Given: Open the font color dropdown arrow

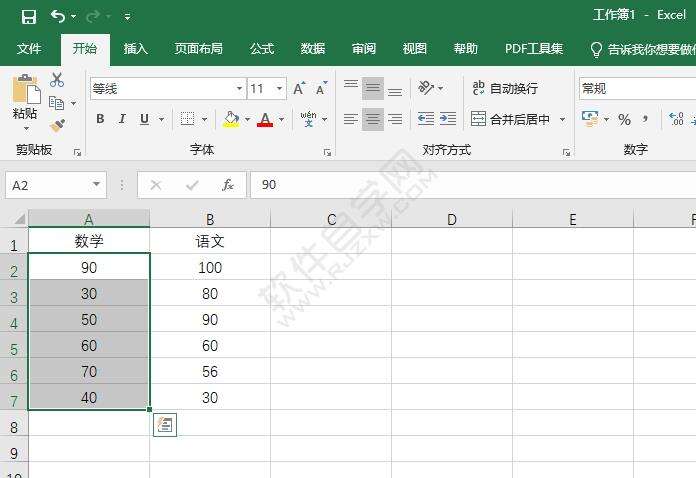Looking at the screenshot, I should (281, 119).
